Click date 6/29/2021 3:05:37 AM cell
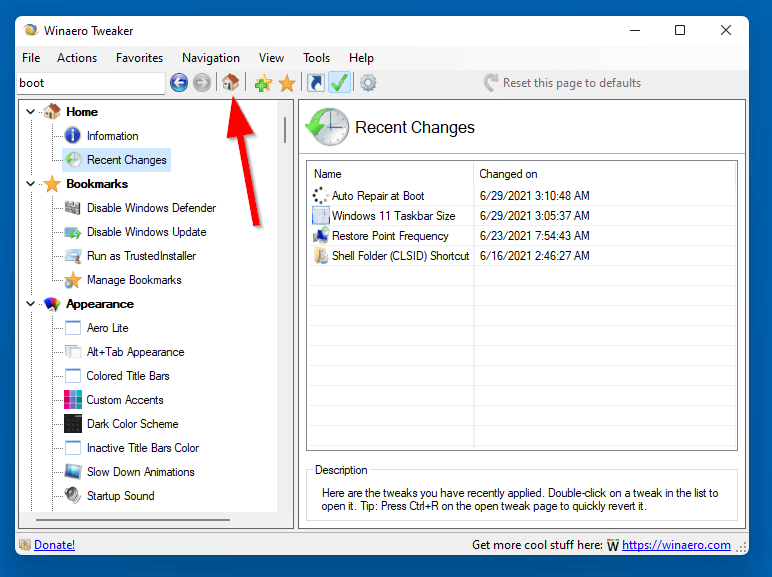The height and width of the screenshot is (577, 772). point(534,216)
